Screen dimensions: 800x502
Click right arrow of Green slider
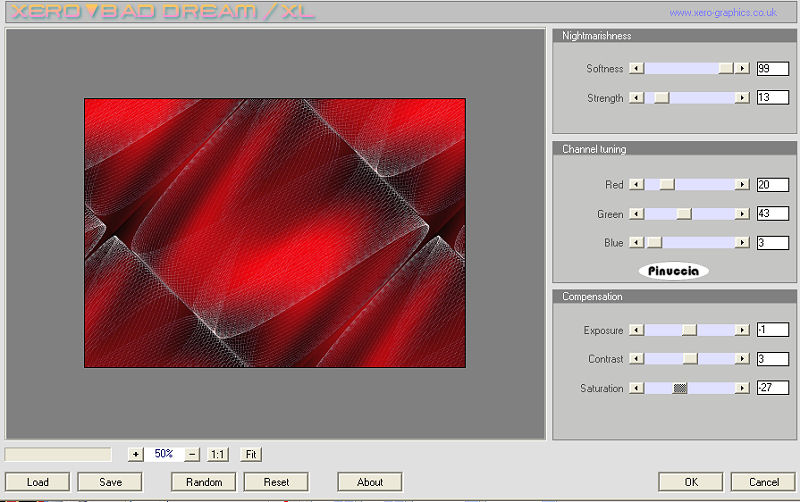742,214
